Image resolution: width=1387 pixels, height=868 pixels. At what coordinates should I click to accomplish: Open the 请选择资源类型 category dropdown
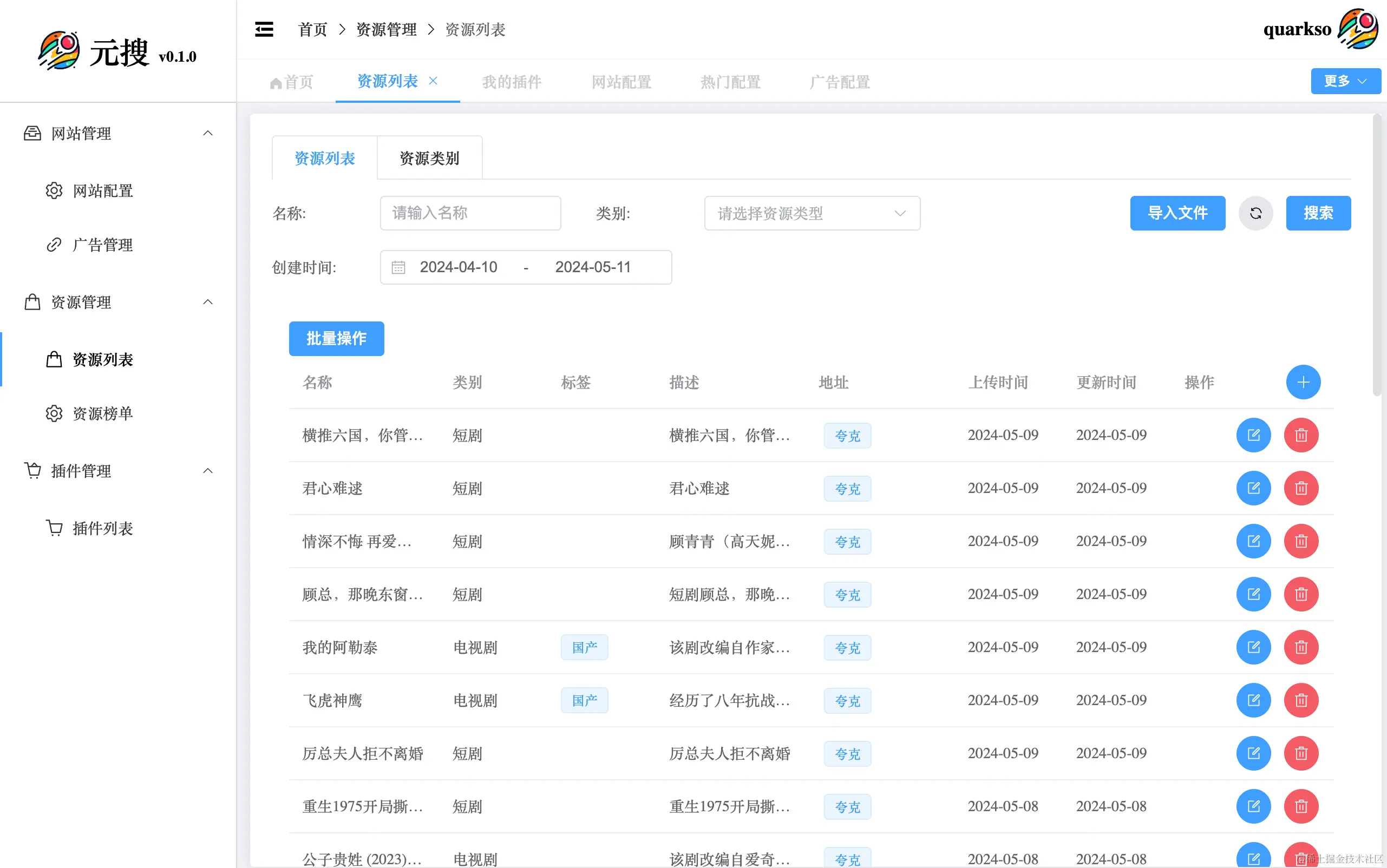click(x=812, y=213)
